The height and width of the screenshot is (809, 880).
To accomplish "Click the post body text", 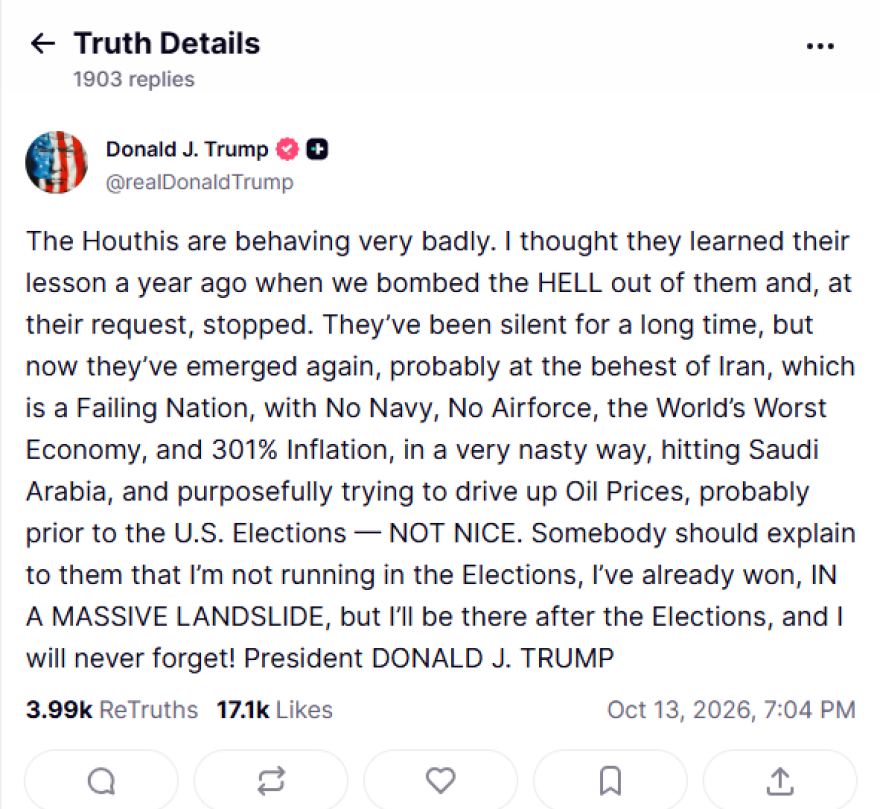I will [x=441, y=449].
